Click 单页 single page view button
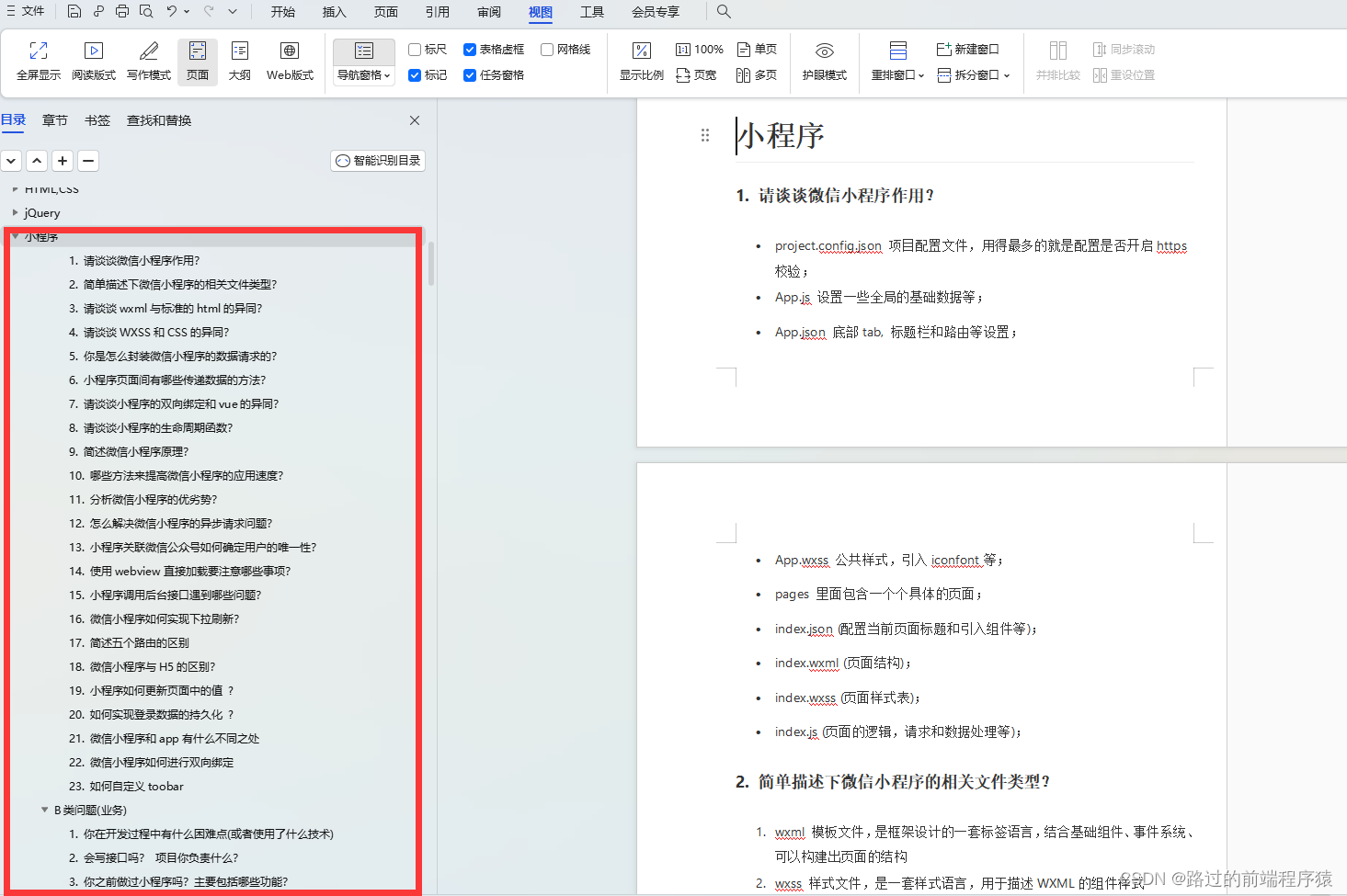1347x896 pixels. tap(756, 49)
